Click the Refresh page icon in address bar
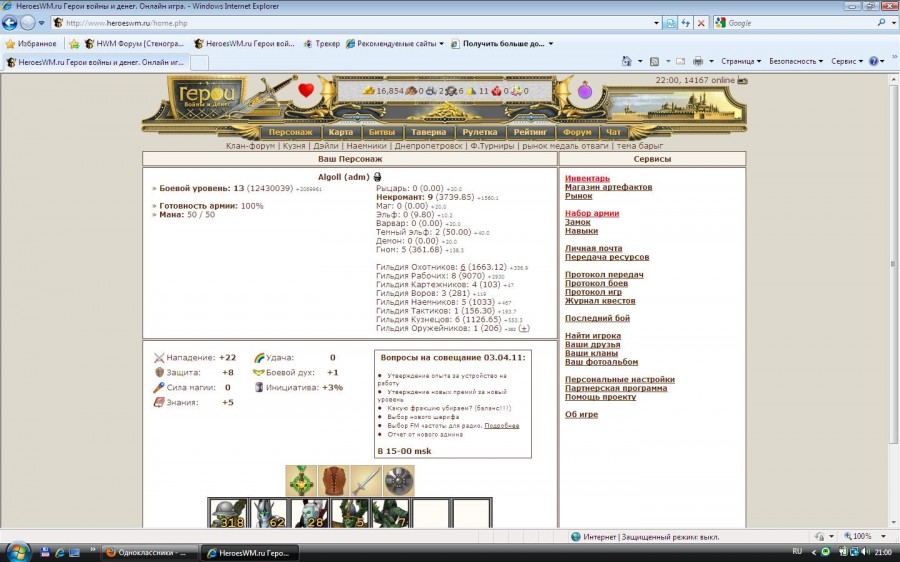The image size is (900, 562). point(685,23)
